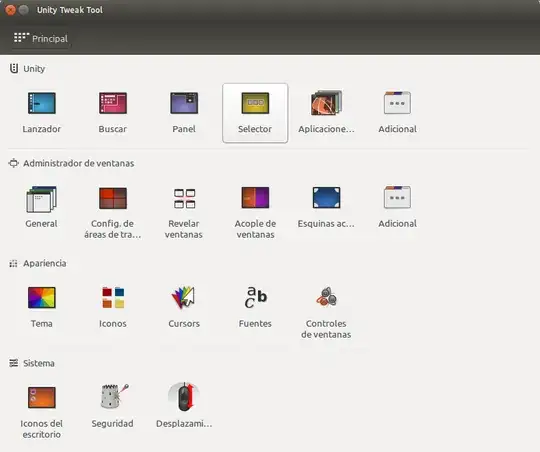Open the Seguridad settings
Image resolution: width=540 pixels, height=452 pixels.
coord(113,407)
